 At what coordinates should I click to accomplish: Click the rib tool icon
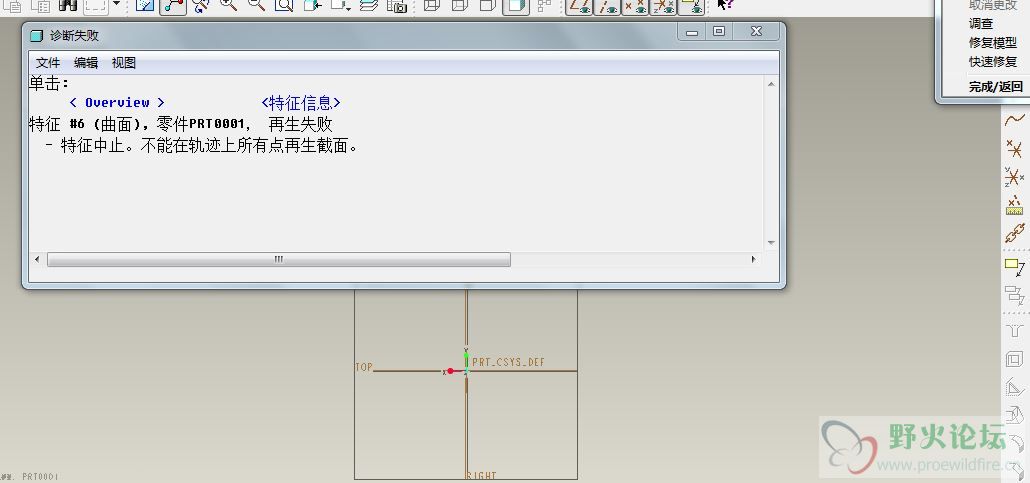pyautogui.click(x=1014, y=388)
